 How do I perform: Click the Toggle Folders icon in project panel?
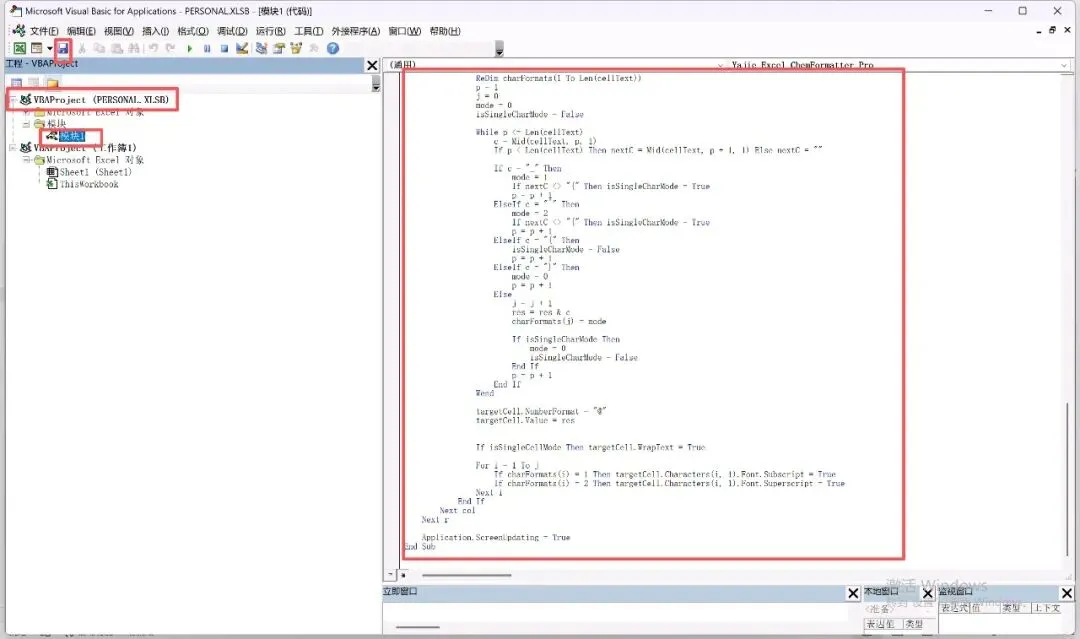(x=52, y=83)
